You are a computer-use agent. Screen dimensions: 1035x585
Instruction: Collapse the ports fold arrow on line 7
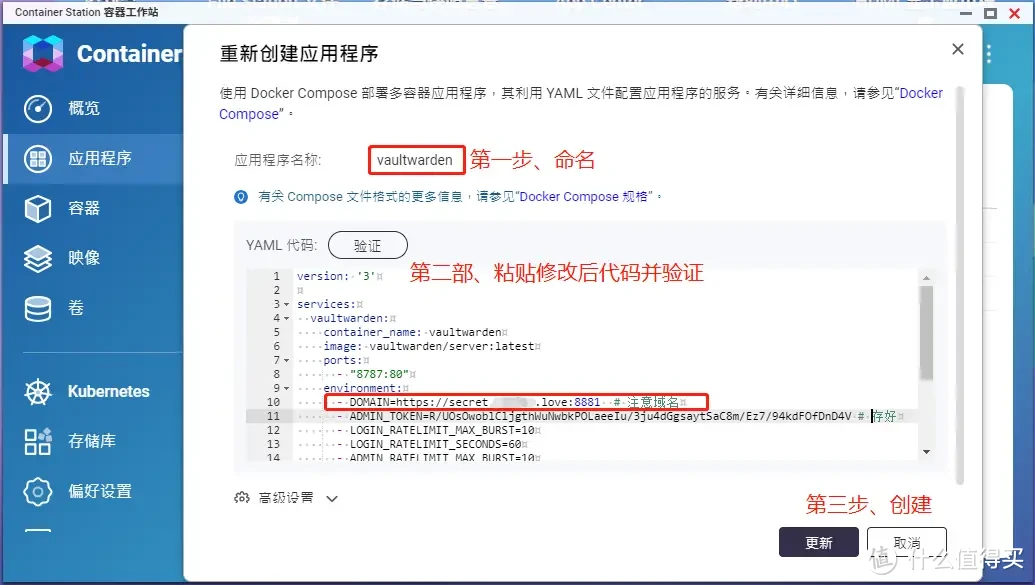(x=286, y=361)
